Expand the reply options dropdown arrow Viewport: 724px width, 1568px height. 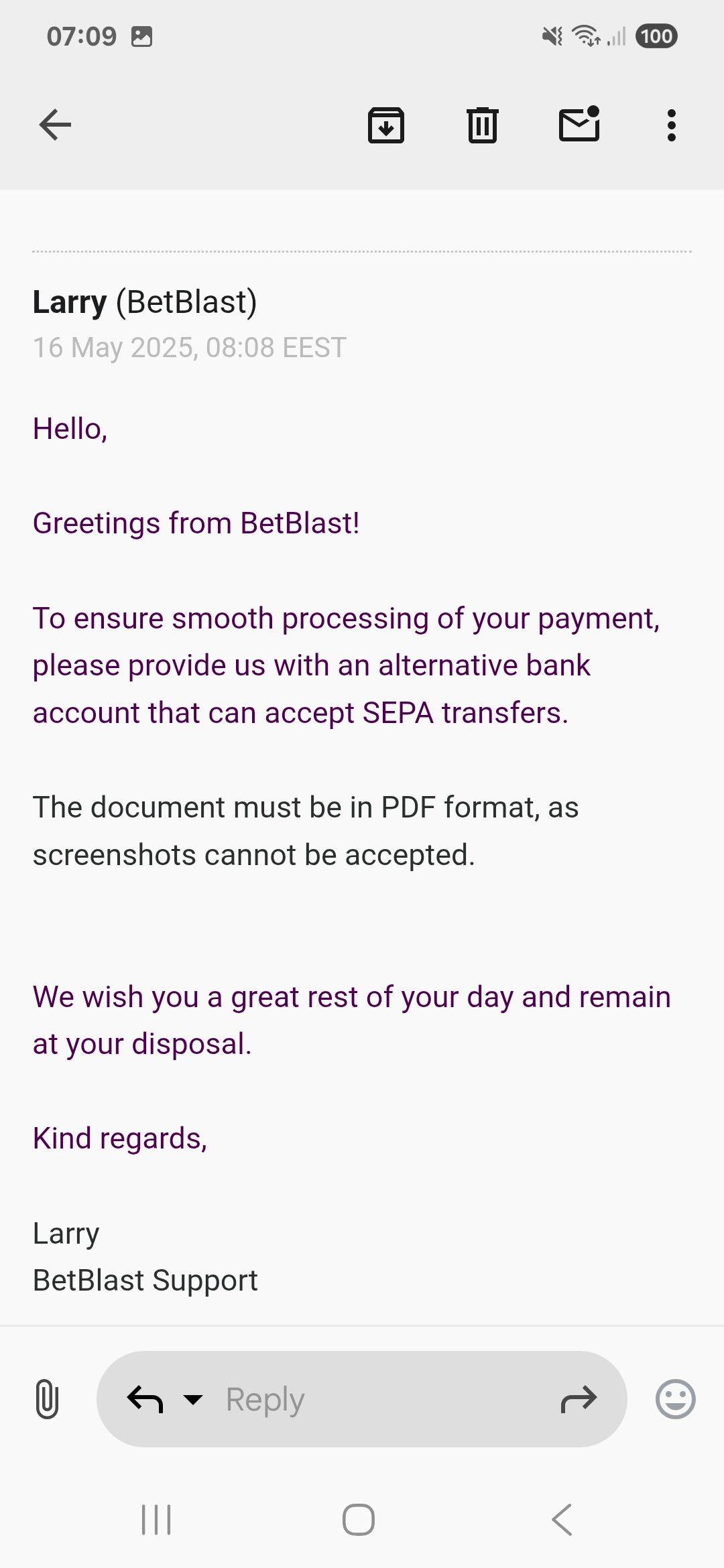[x=193, y=1399]
